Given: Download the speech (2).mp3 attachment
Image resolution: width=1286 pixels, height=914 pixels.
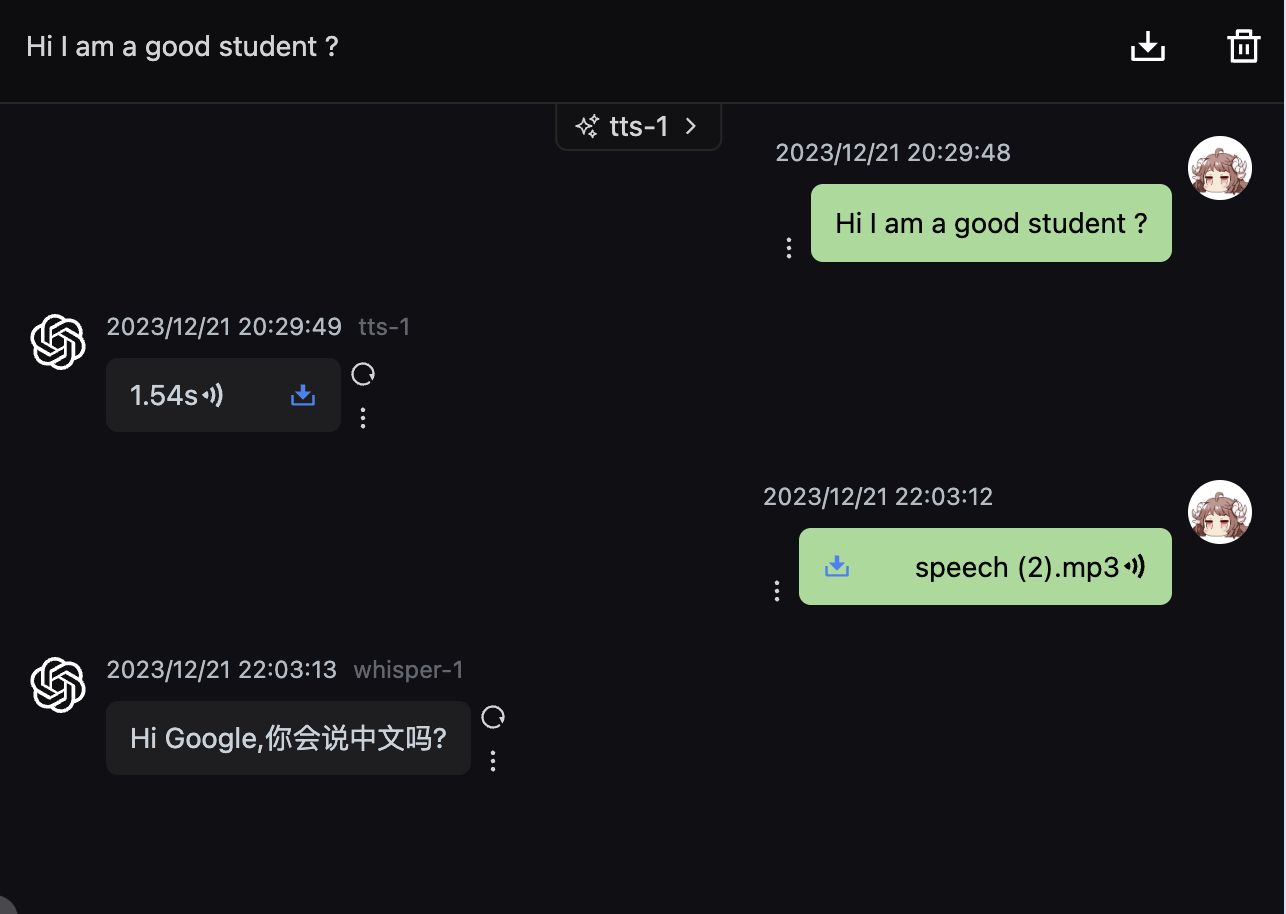Looking at the screenshot, I should [837, 567].
